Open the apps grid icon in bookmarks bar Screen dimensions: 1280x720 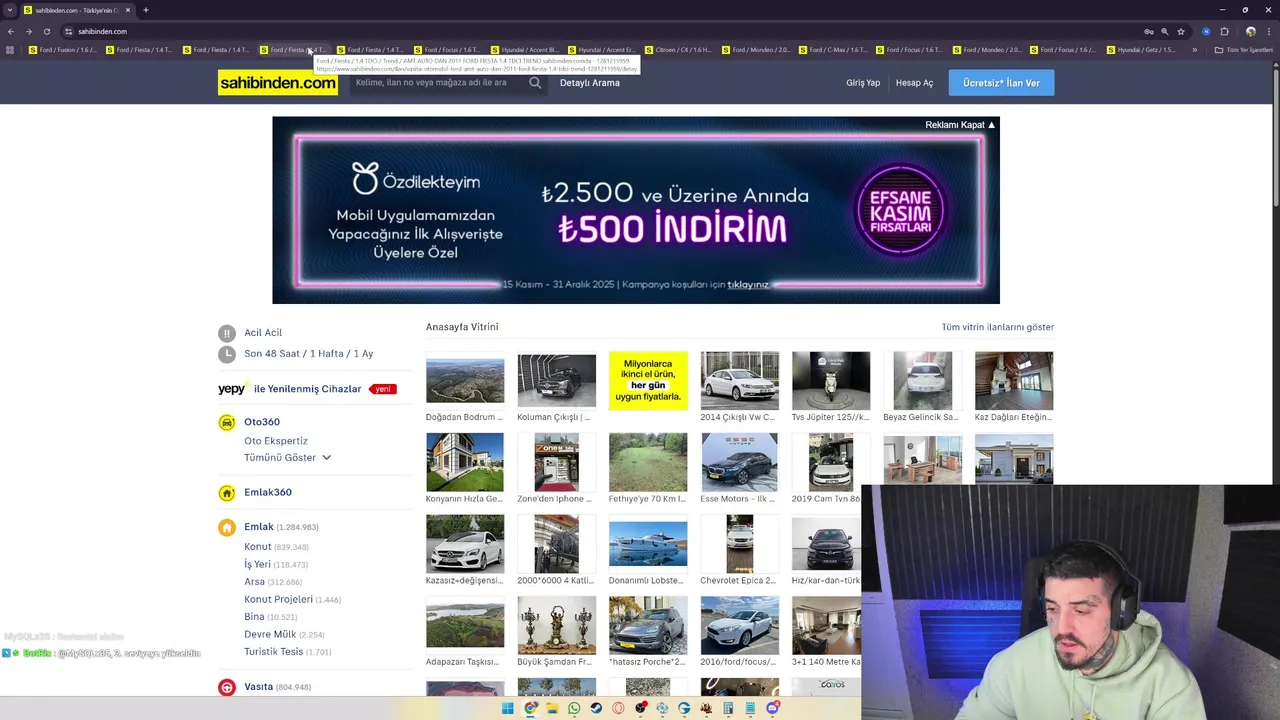pyautogui.click(x=10, y=50)
